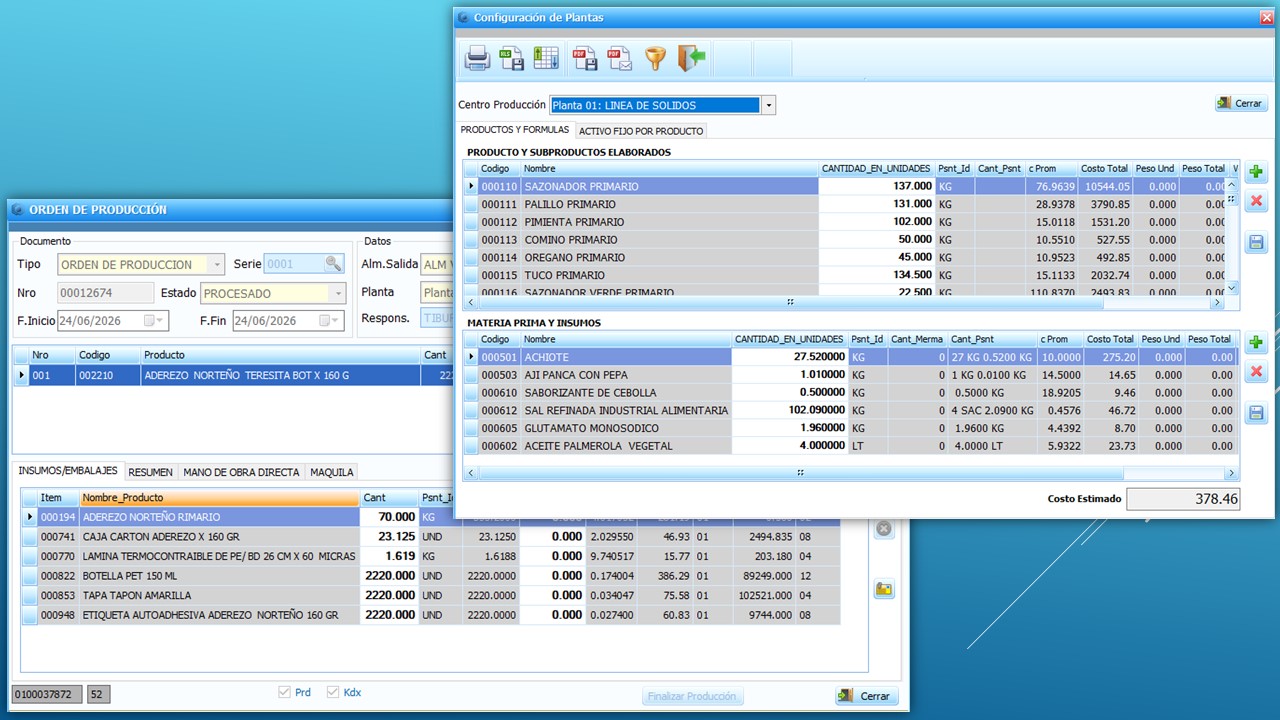Click the printer icon in Configuración de Plantas toolbar
Image resolution: width=1280 pixels, height=720 pixels.
pos(477,59)
